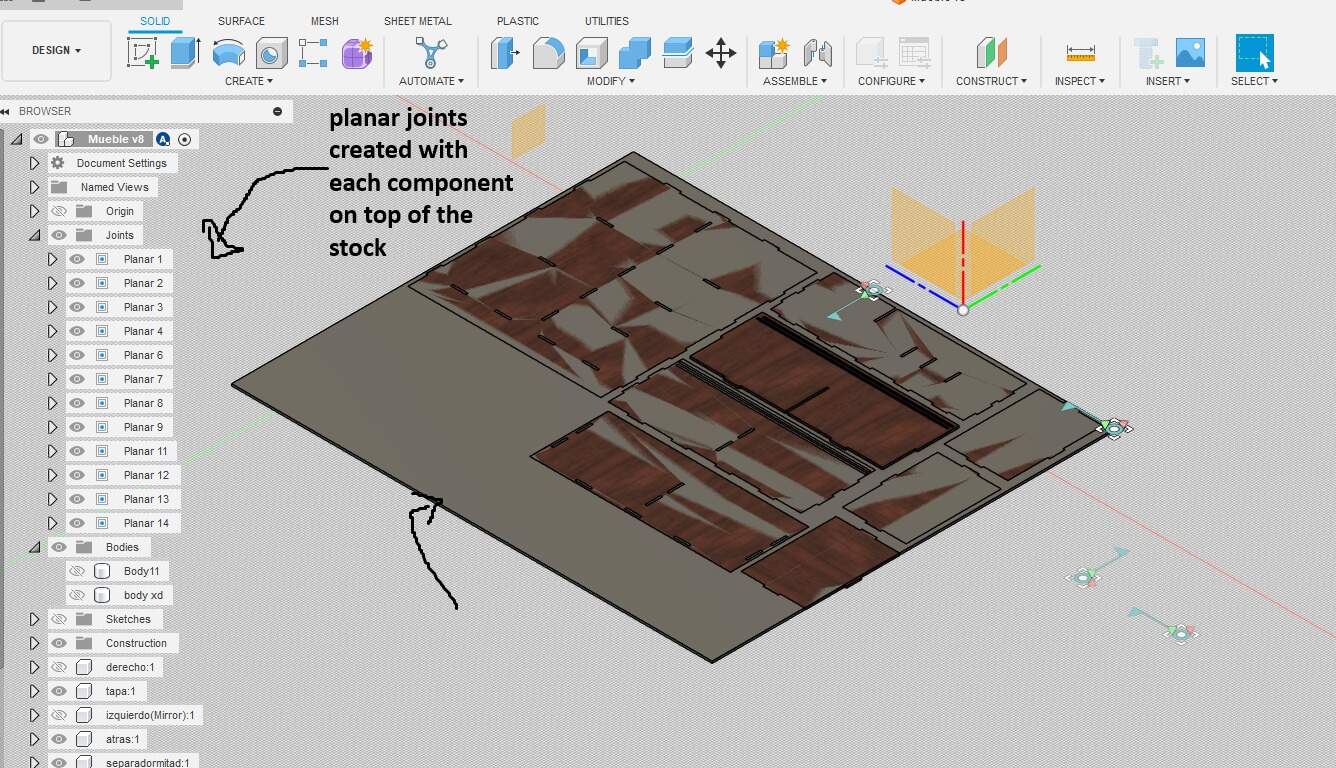Image resolution: width=1336 pixels, height=768 pixels.
Task: Select the Create Sketch tool
Action: tap(143, 52)
